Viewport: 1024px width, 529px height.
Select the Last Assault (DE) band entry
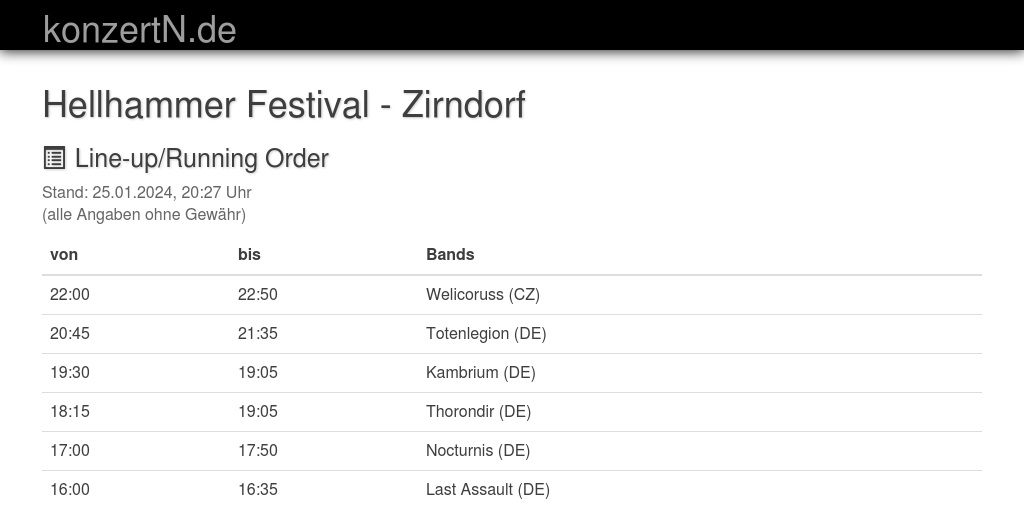click(x=488, y=489)
